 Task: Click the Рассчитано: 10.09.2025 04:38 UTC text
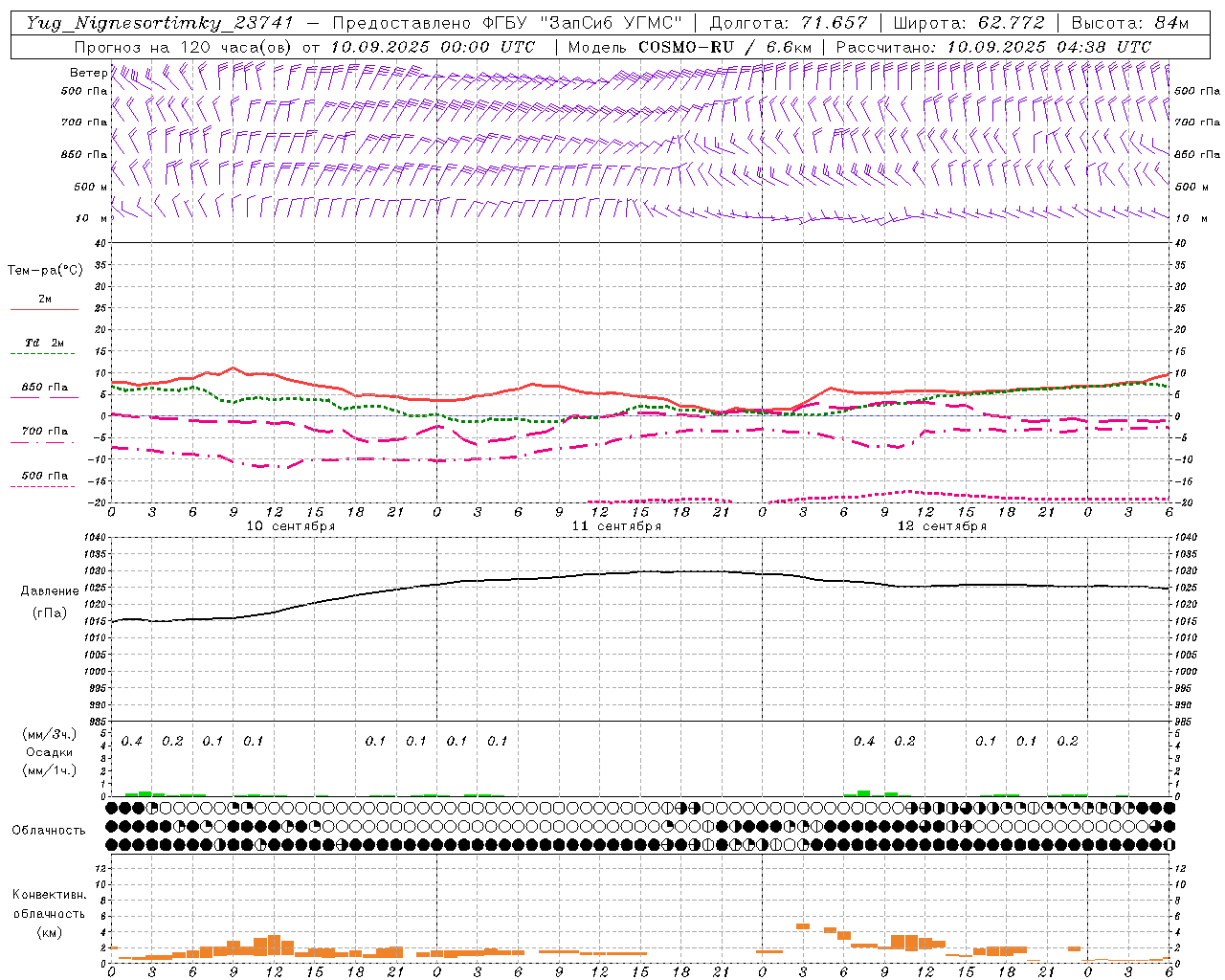[x=993, y=47]
